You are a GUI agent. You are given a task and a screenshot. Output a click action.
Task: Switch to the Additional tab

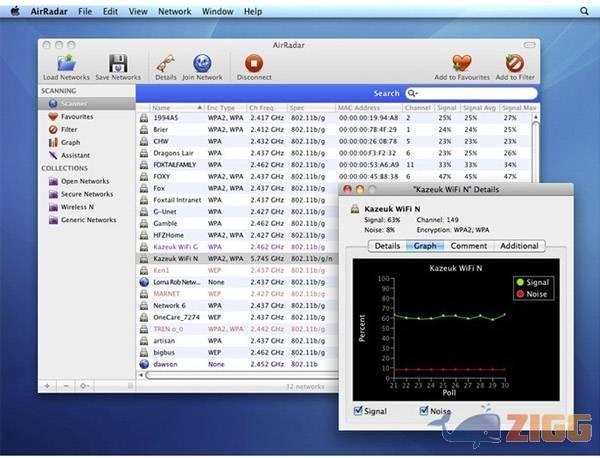point(519,246)
